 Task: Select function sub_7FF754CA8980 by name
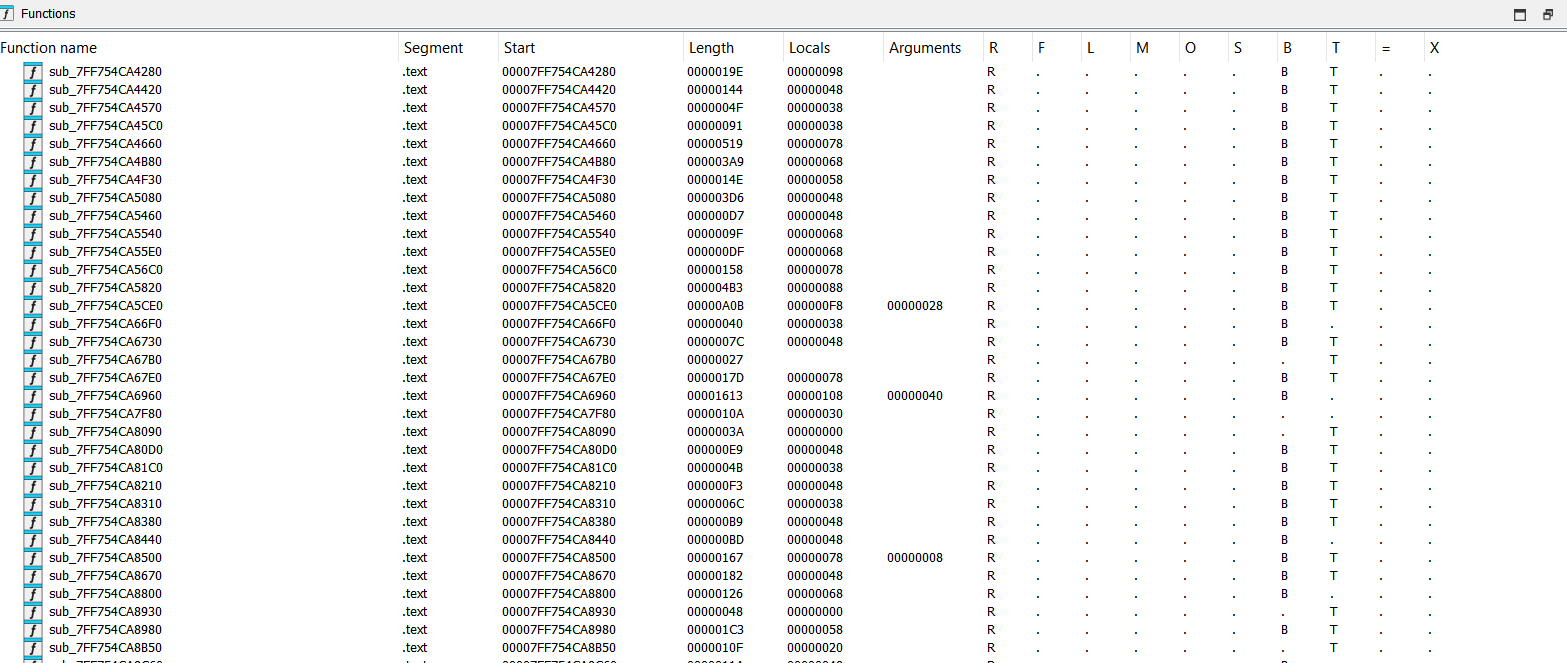(x=105, y=630)
